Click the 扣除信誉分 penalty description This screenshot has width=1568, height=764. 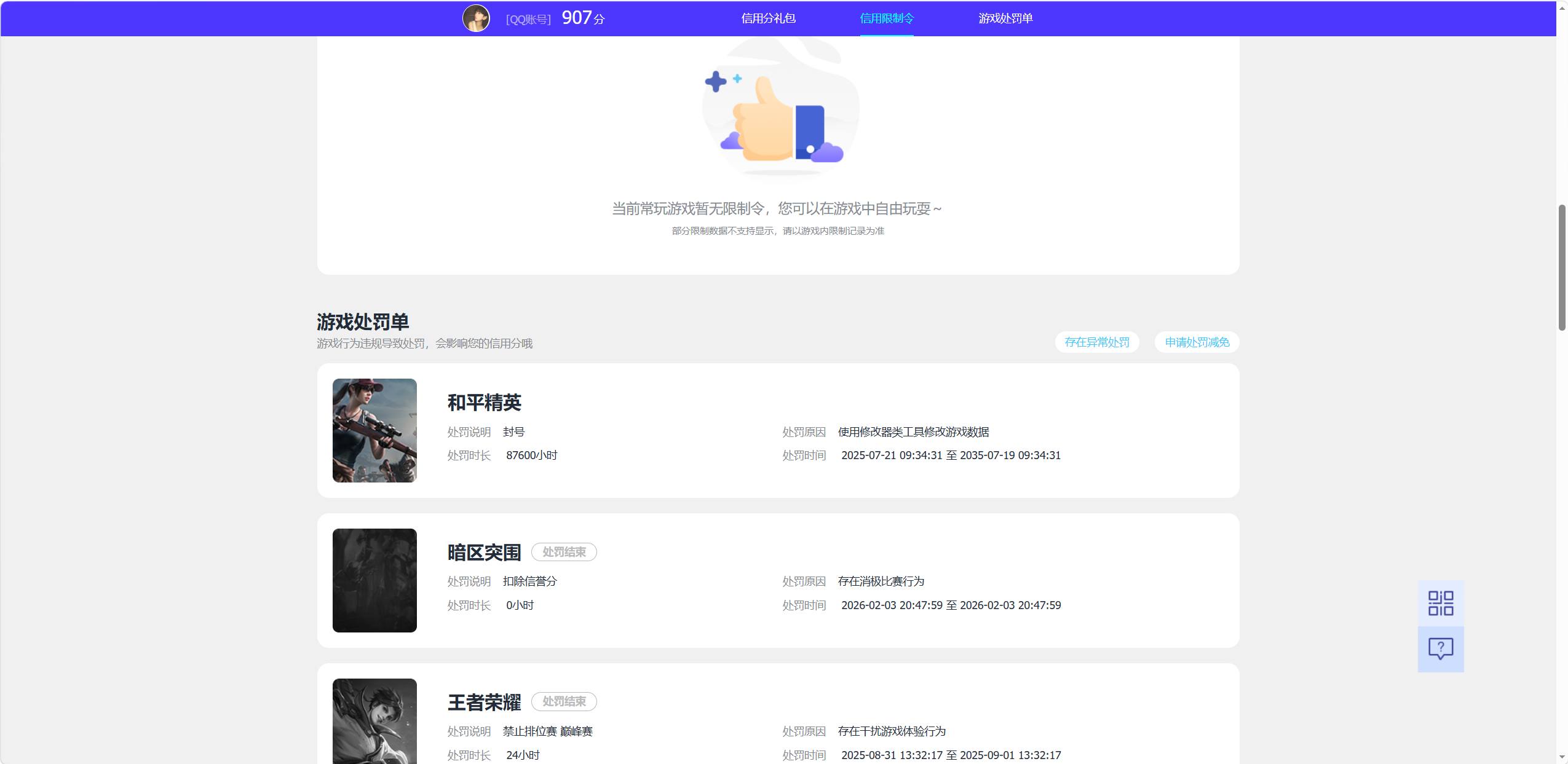pos(529,581)
